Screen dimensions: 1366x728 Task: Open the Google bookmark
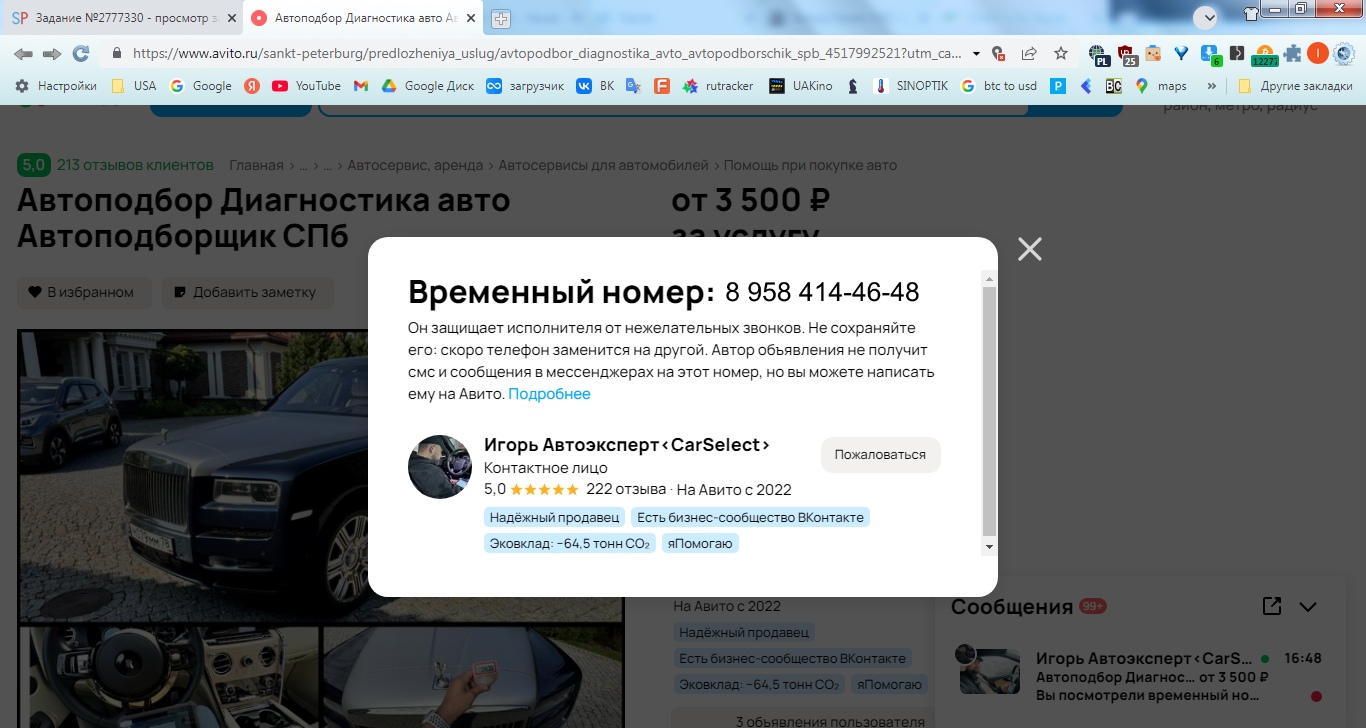(x=201, y=86)
